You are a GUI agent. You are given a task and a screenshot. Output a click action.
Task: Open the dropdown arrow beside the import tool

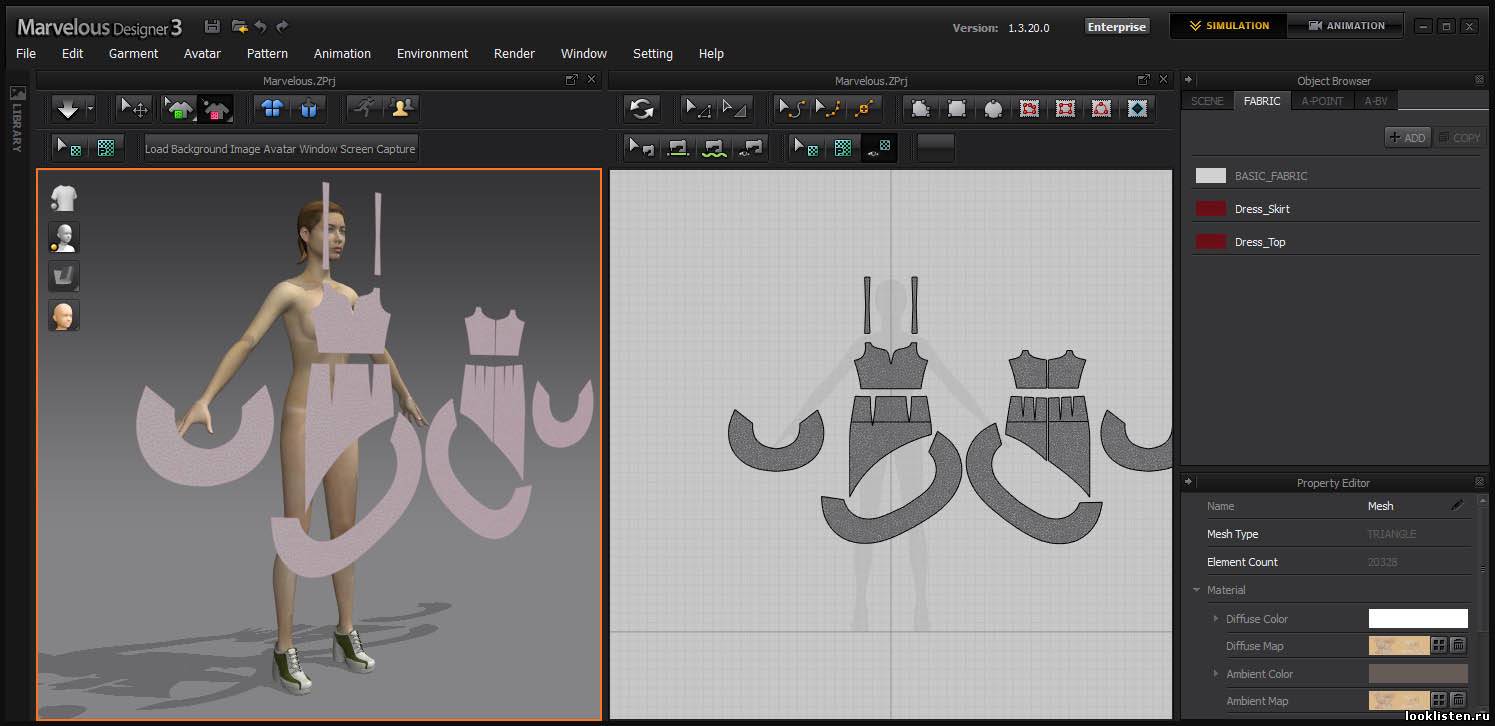click(x=90, y=108)
